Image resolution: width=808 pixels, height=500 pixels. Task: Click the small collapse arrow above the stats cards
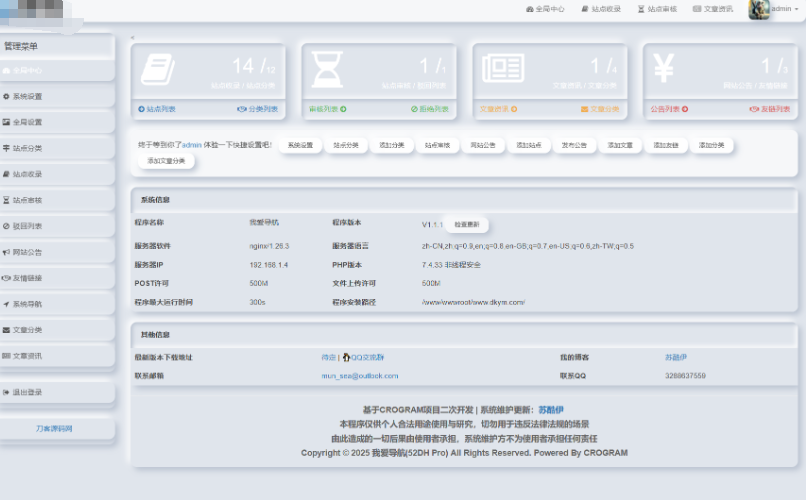click(133, 37)
